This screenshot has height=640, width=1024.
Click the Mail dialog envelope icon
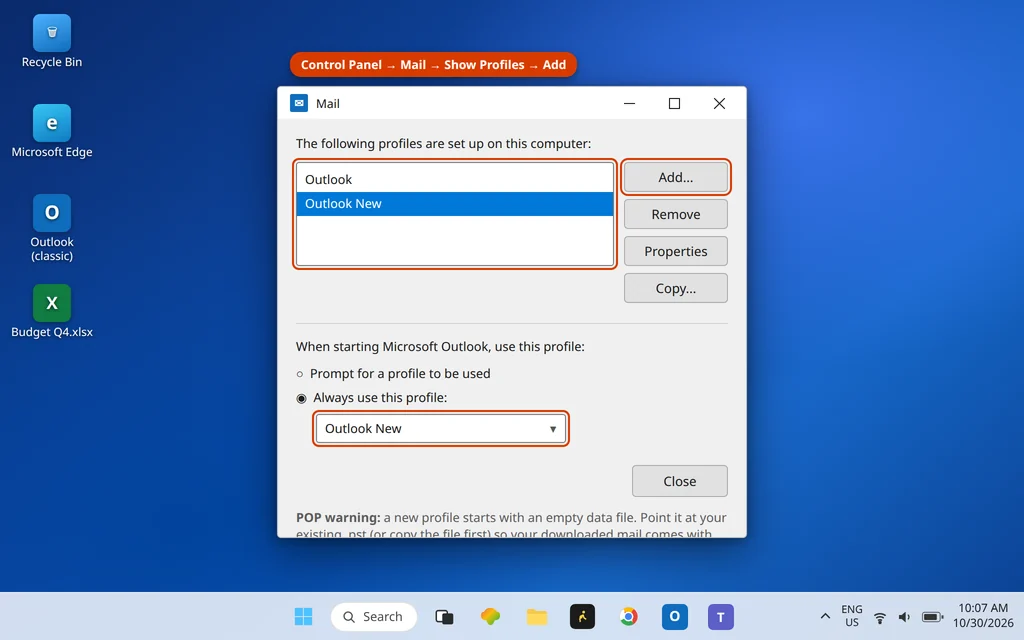point(299,103)
